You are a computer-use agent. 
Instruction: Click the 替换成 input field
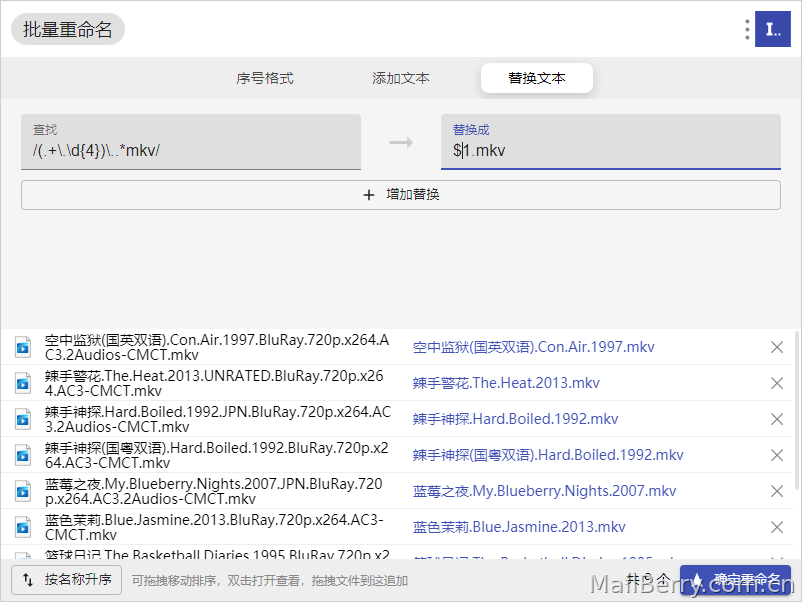pyautogui.click(x=611, y=142)
